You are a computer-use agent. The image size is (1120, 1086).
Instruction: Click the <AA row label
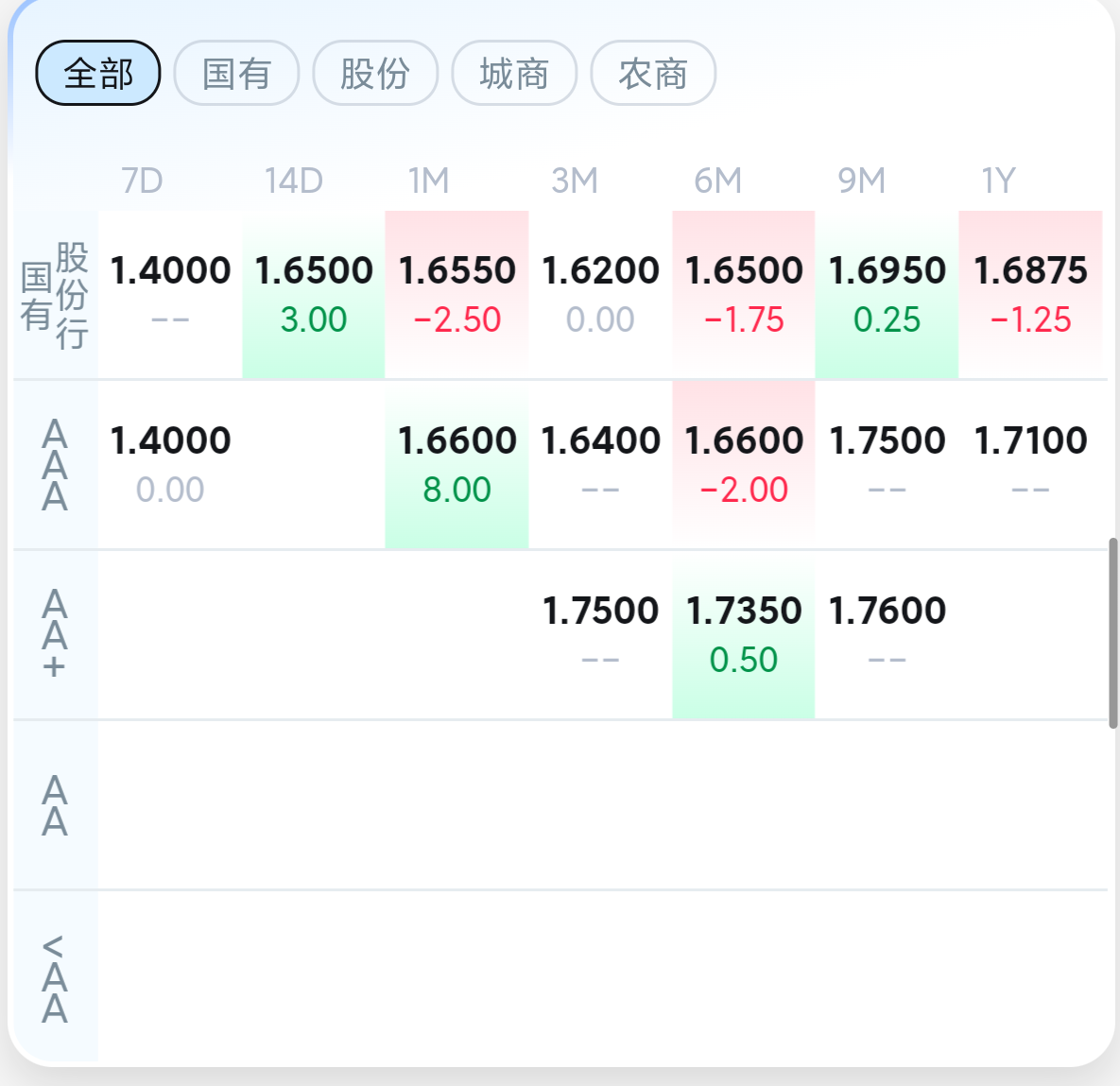tap(55, 978)
